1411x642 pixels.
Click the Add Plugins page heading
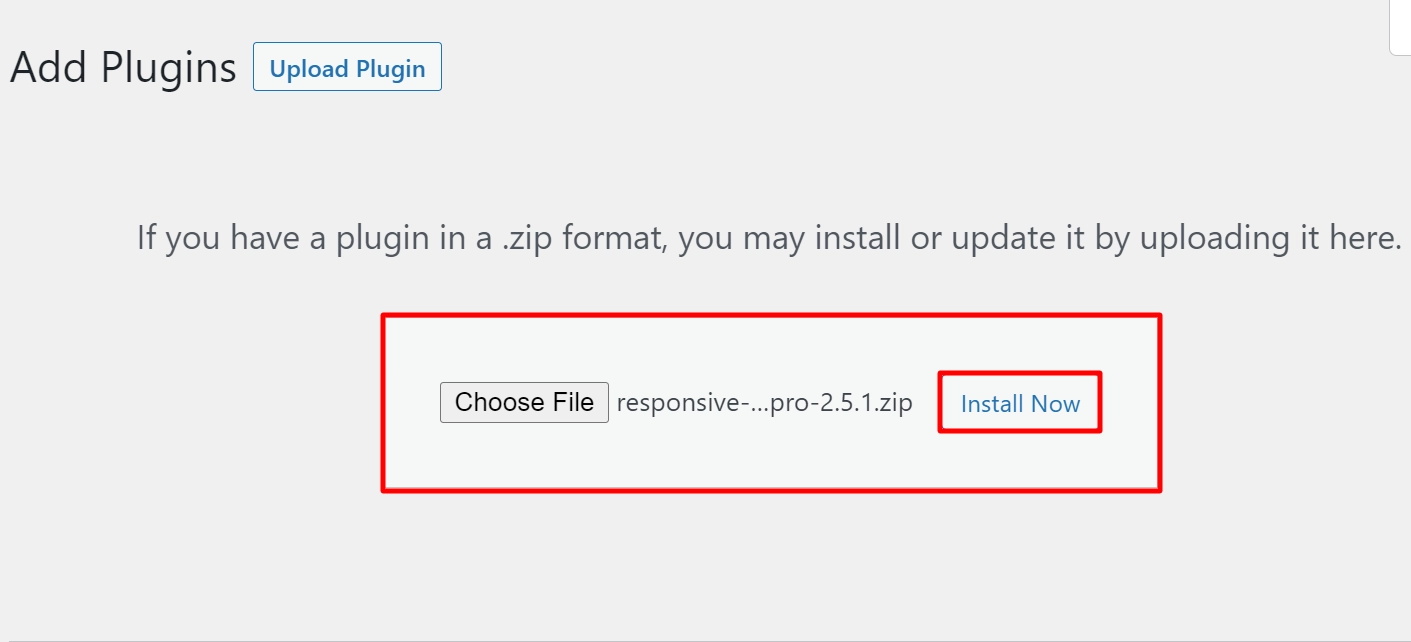point(122,67)
